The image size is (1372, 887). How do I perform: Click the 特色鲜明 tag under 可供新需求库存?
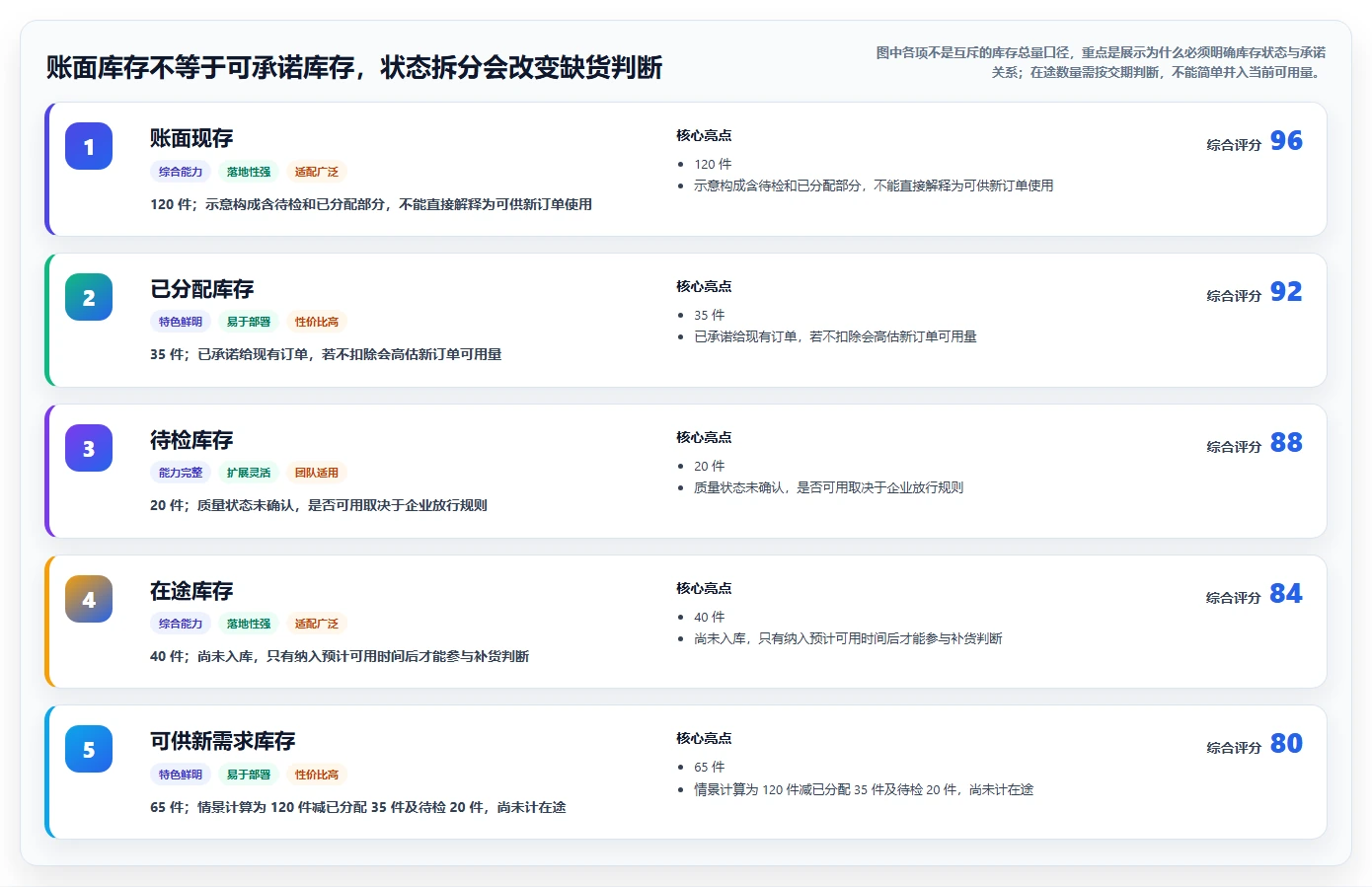coord(181,775)
